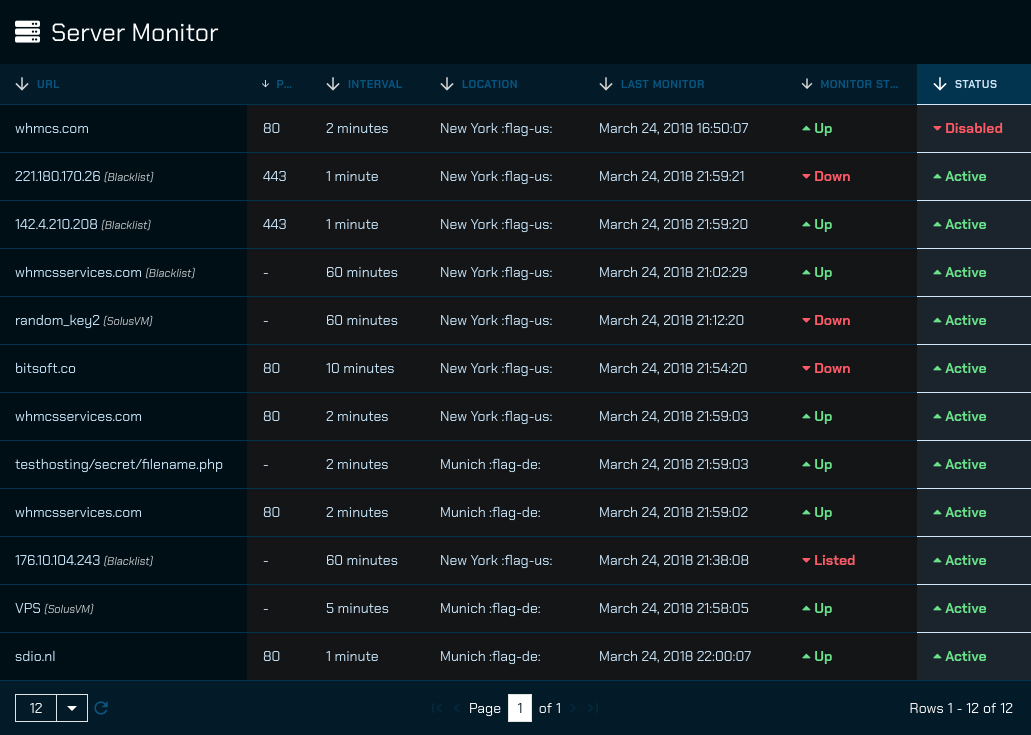This screenshot has height=735, width=1031.
Task: Toggle Active status for bitsoft.co
Action: tap(959, 368)
